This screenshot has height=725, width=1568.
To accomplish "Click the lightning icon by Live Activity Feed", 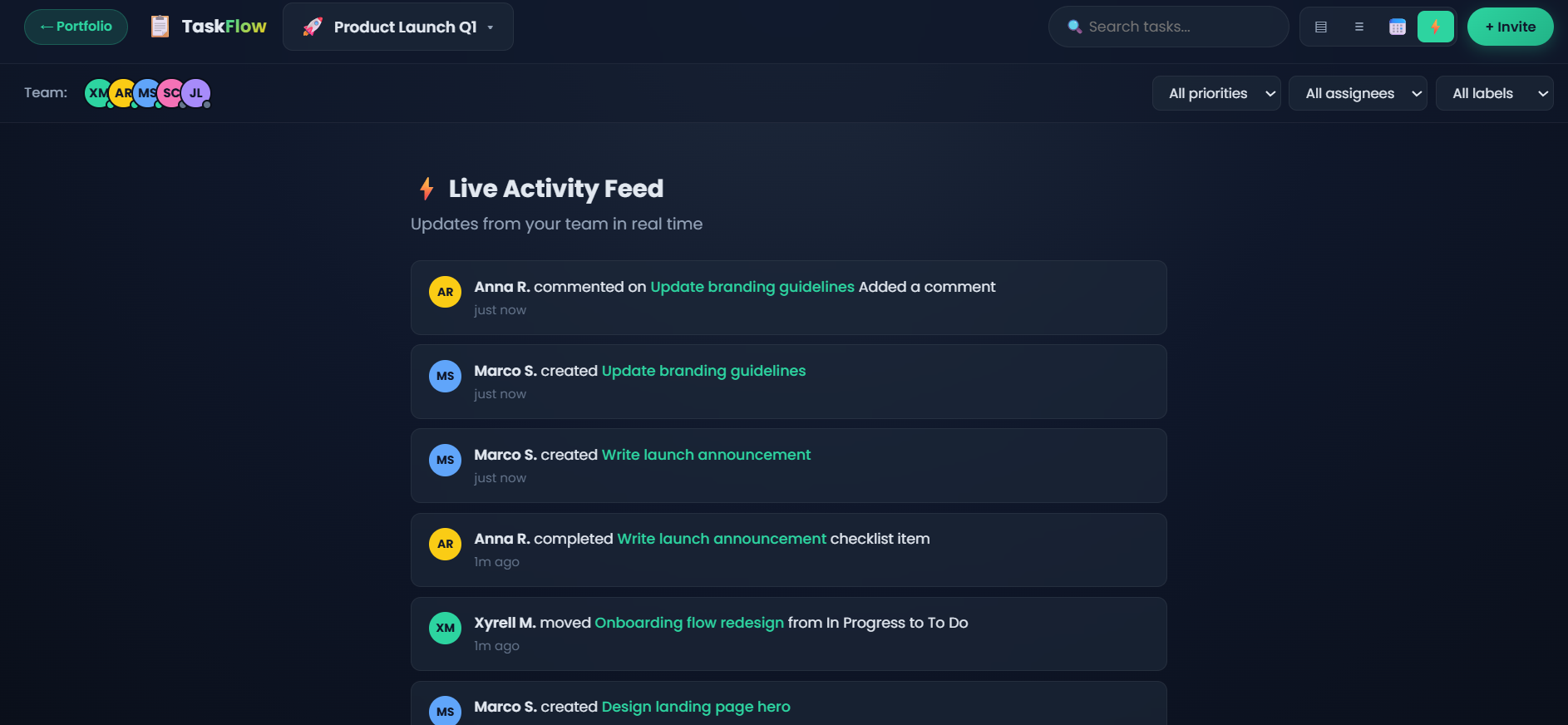I will 427,189.
